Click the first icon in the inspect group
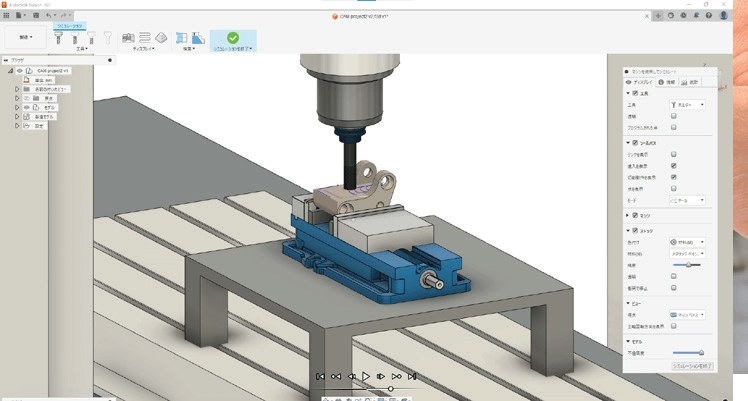The height and width of the screenshot is (401, 748). pyautogui.click(x=181, y=38)
